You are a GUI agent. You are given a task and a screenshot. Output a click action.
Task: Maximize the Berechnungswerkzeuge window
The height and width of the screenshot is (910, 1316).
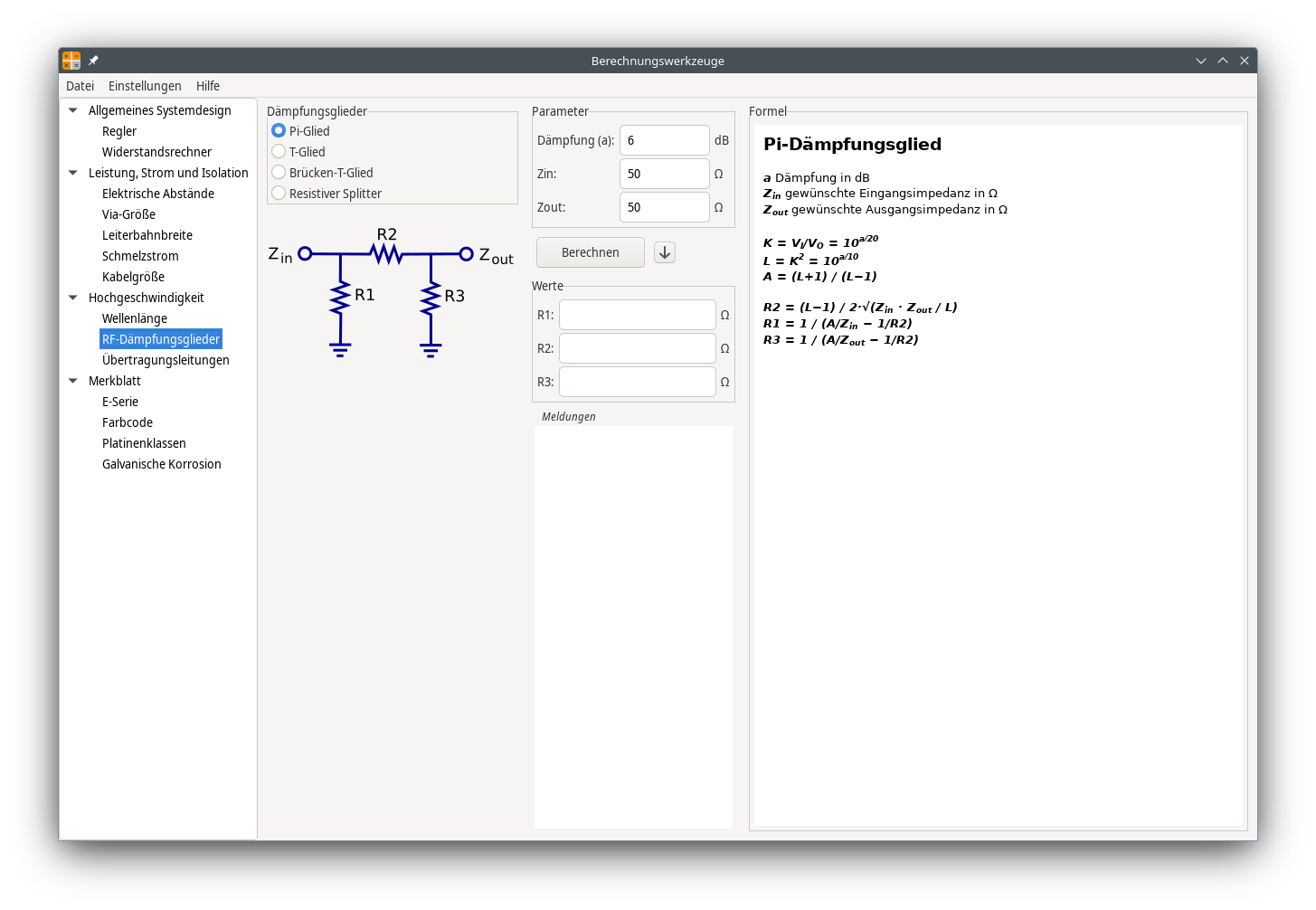pyautogui.click(x=1223, y=61)
